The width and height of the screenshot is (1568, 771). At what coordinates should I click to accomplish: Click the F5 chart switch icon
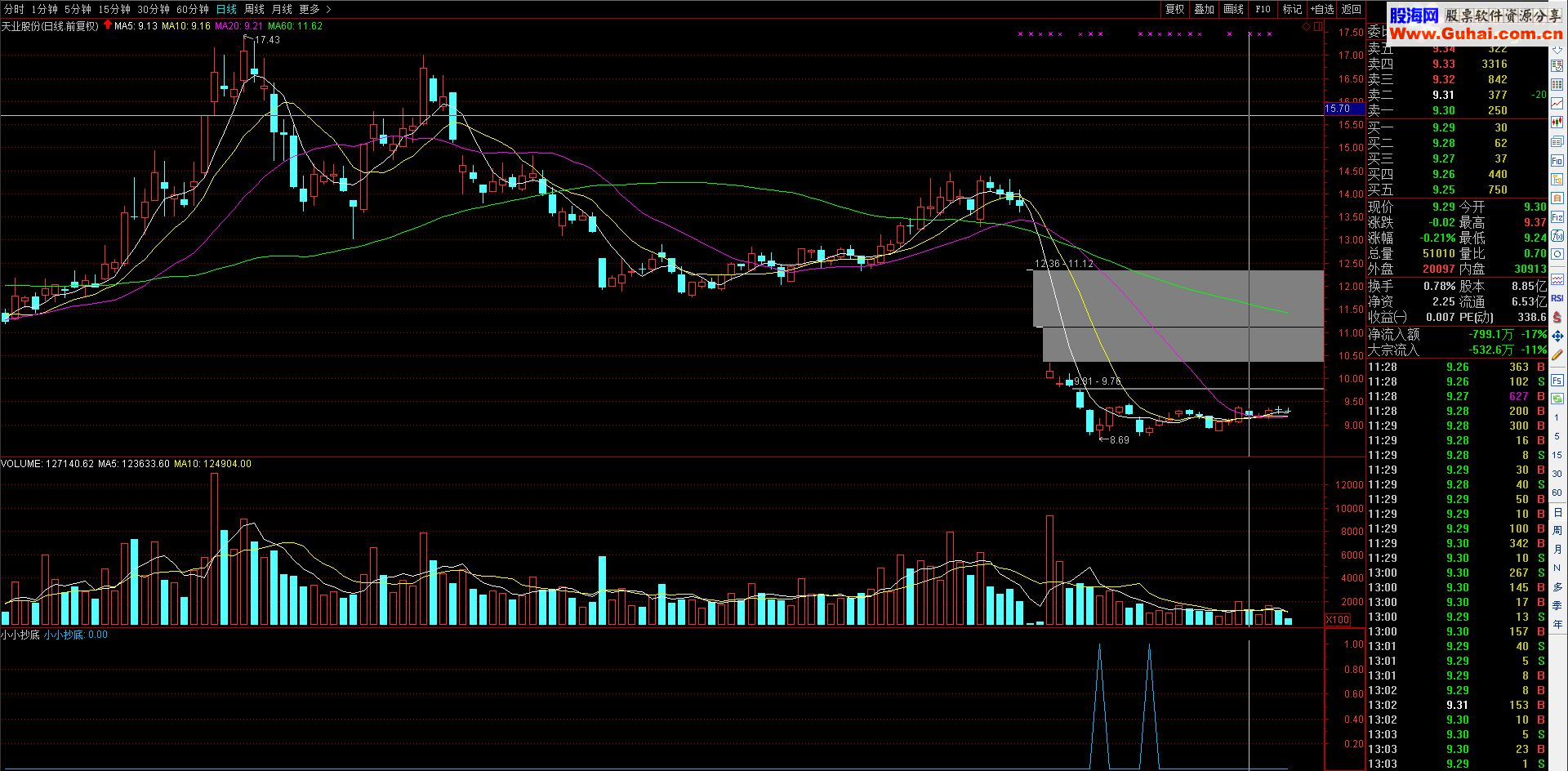pos(1557,381)
